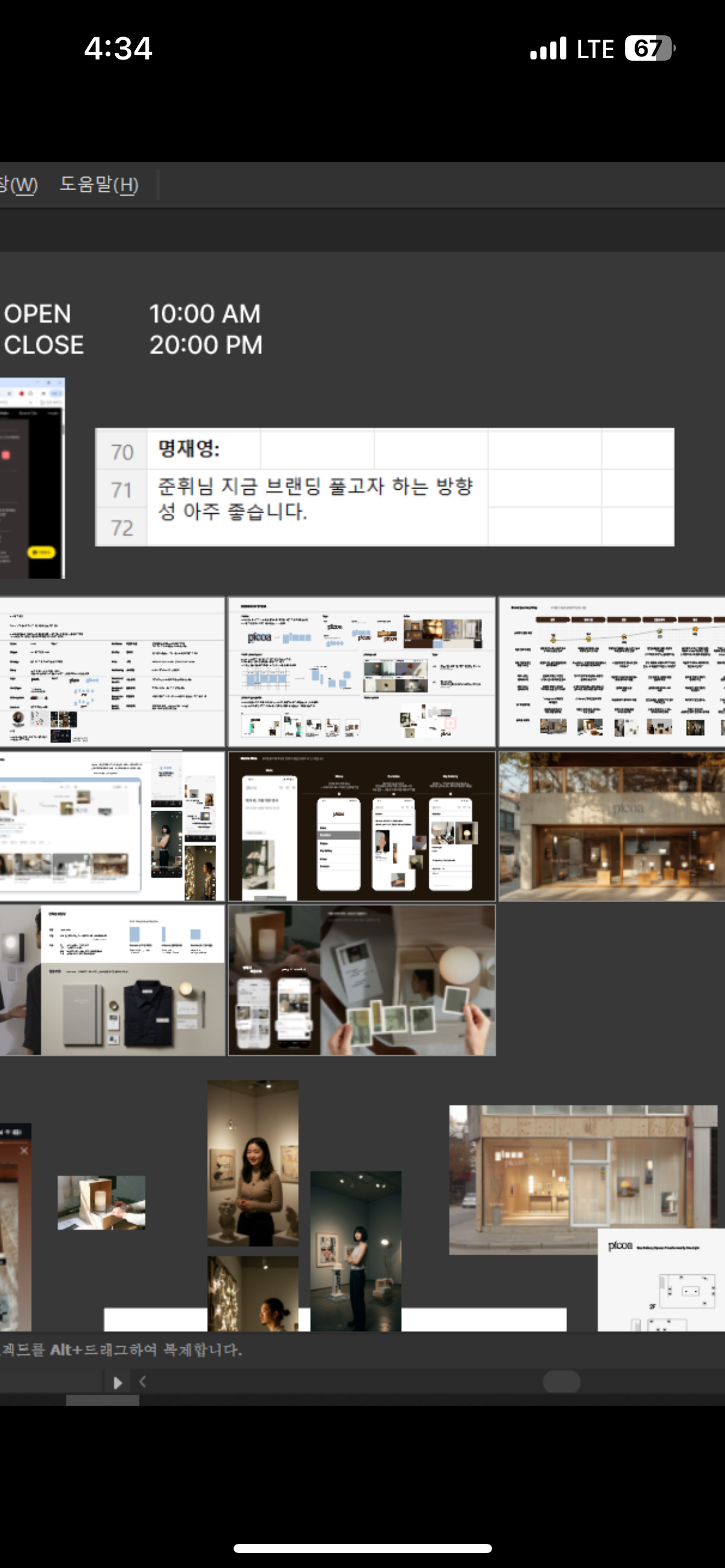The width and height of the screenshot is (725, 1568).
Task: Select the dark mobile app screens artboard
Action: pos(362,827)
